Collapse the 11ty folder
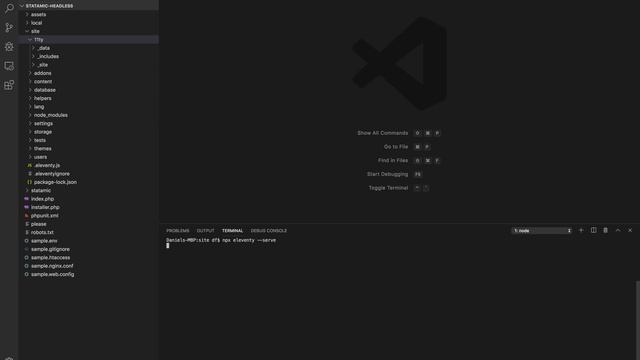Image resolution: width=640 pixels, height=360 pixels. (89, 40)
